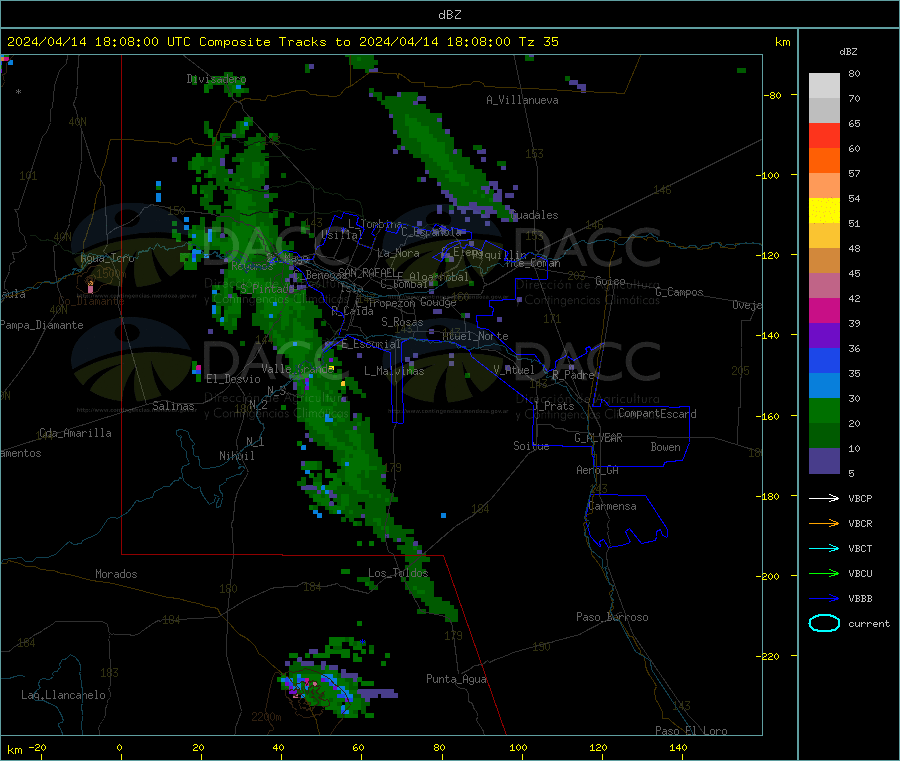Click the 'Lag.Llancanelo' map label
The width and height of the screenshot is (900, 761).
point(63,695)
